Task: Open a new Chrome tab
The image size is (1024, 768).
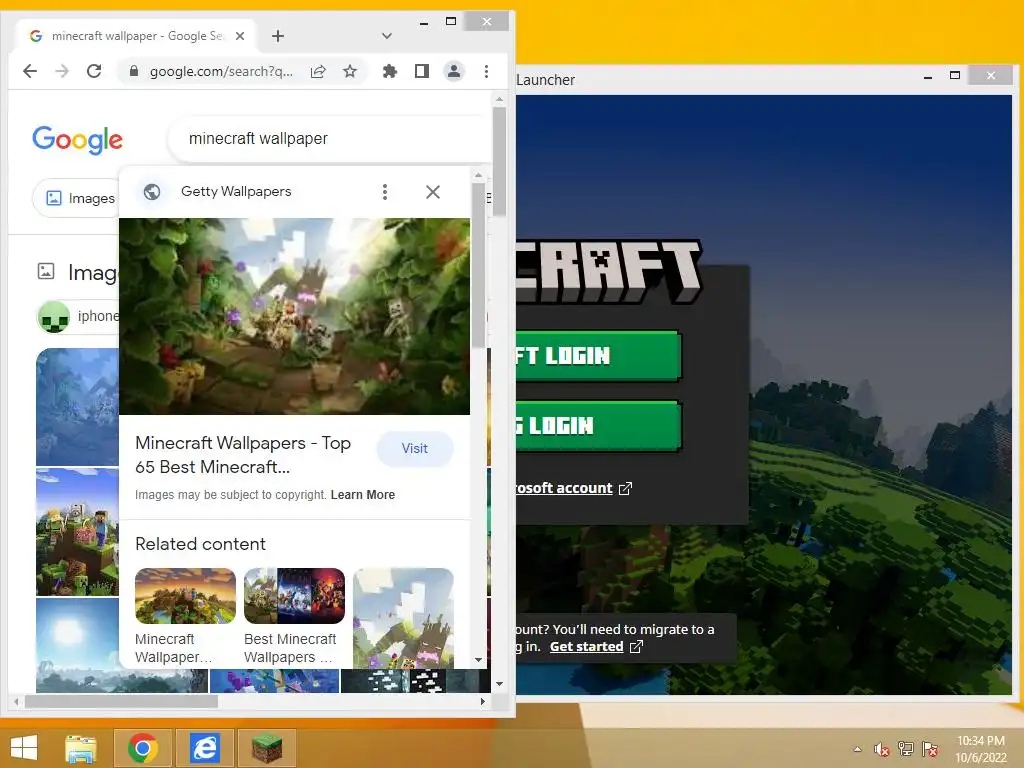Action: pyautogui.click(x=278, y=36)
